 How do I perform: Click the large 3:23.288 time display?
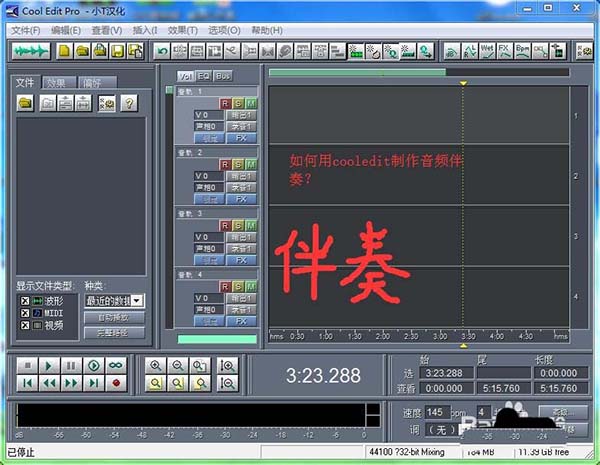click(x=323, y=375)
